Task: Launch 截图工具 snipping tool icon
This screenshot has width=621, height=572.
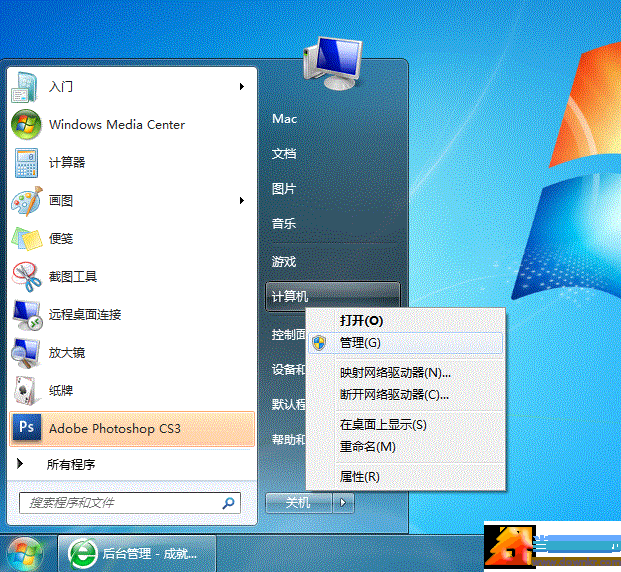Action: (26, 277)
